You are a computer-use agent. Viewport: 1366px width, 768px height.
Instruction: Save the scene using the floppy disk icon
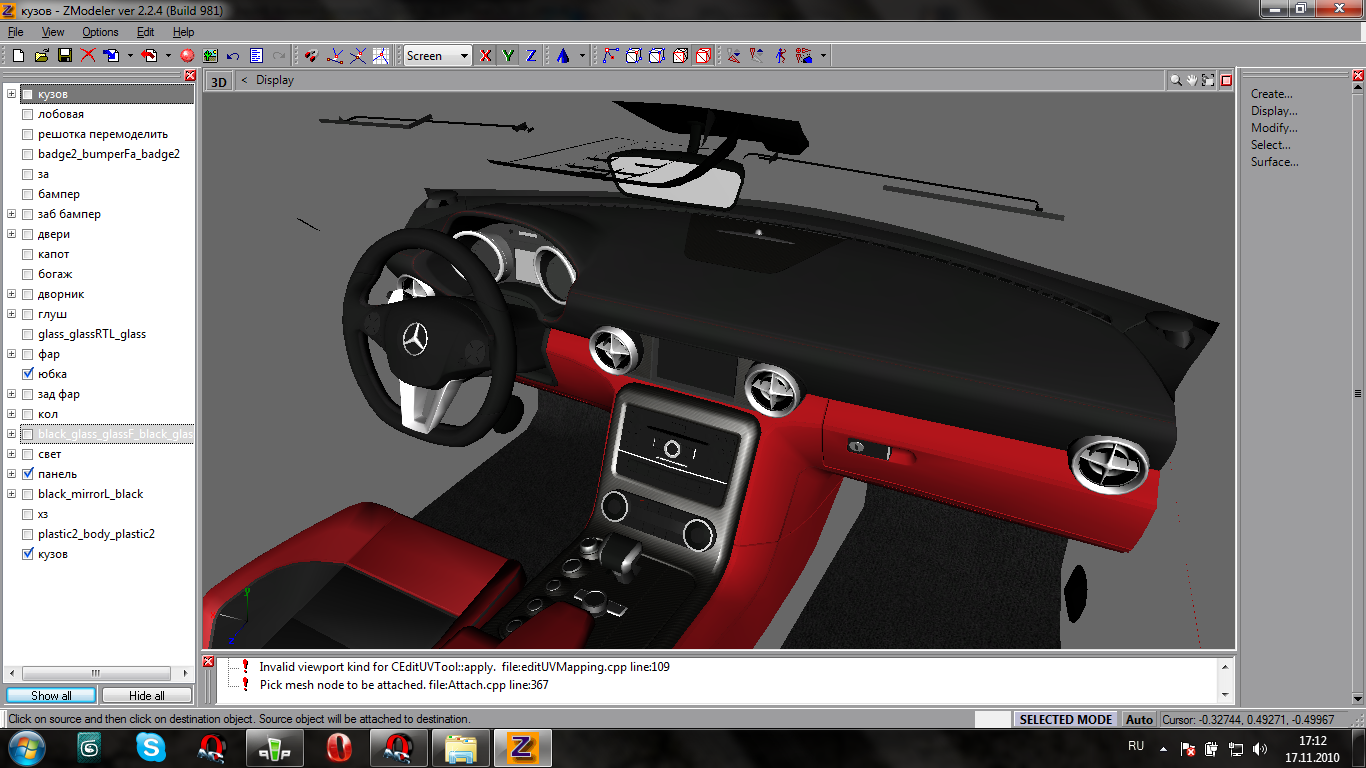click(x=65, y=56)
